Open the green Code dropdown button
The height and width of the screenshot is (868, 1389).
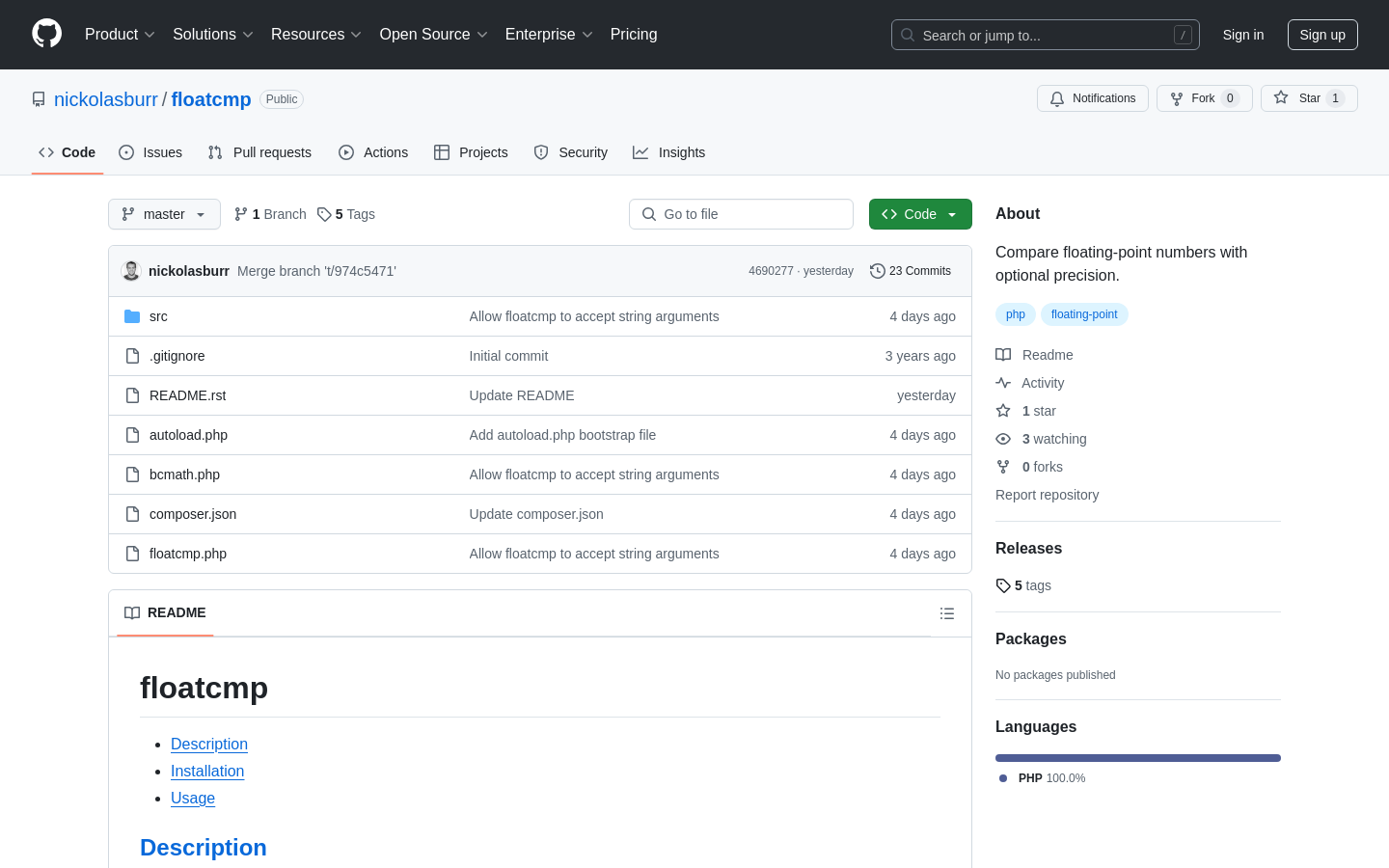(920, 214)
